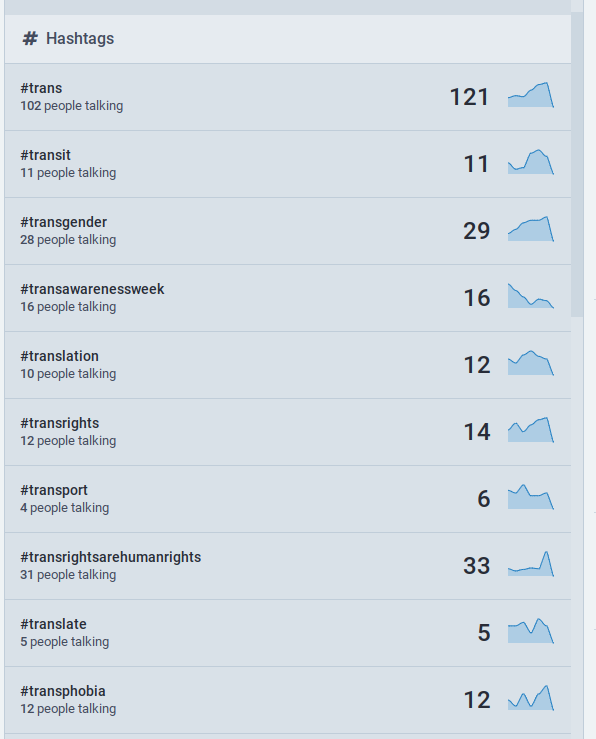Image resolution: width=596 pixels, height=739 pixels.
Task: Open the #transport hashtag
Action: pyautogui.click(x=54, y=490)
